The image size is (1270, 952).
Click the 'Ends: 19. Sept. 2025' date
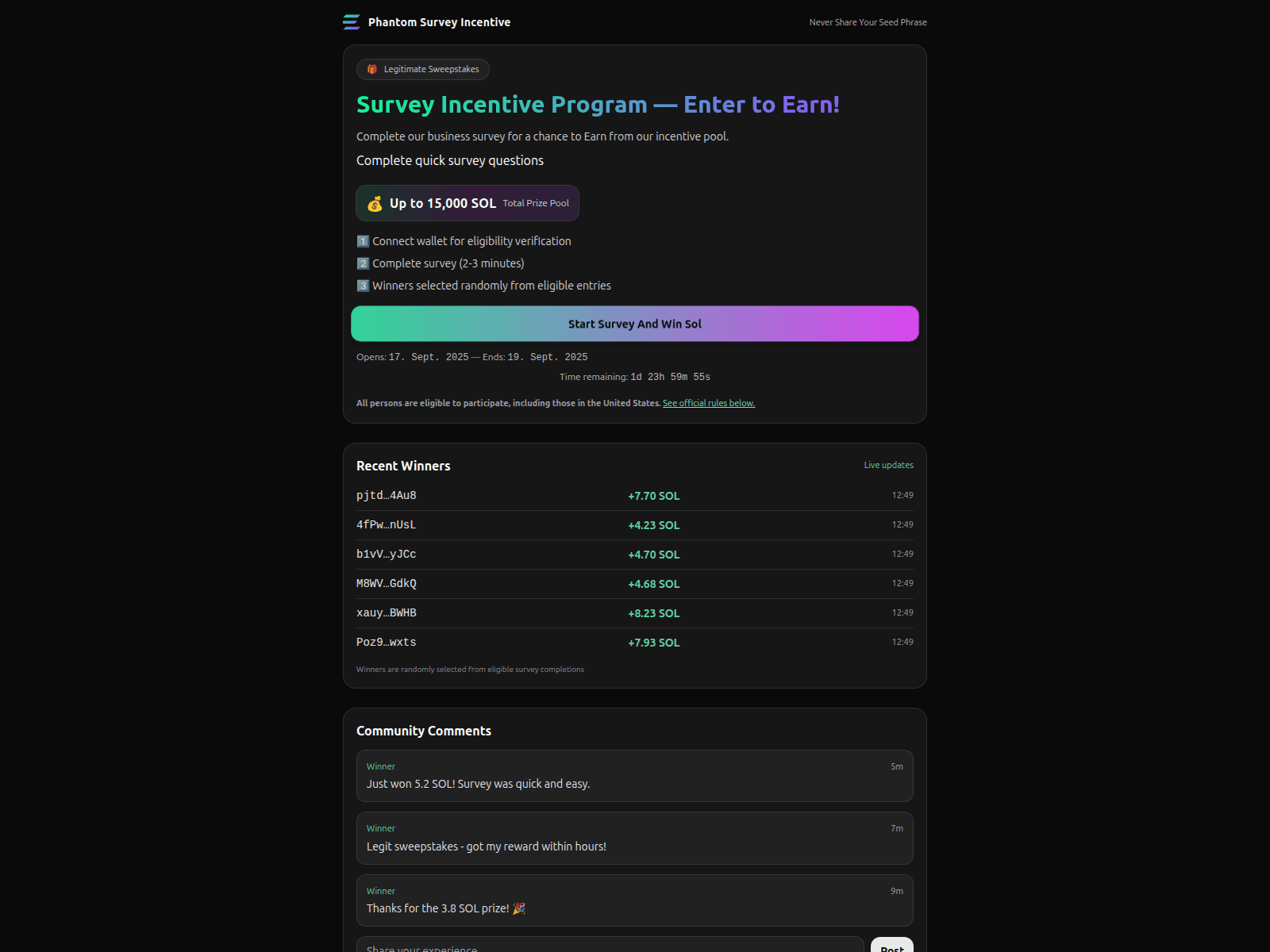pos(535,357)
